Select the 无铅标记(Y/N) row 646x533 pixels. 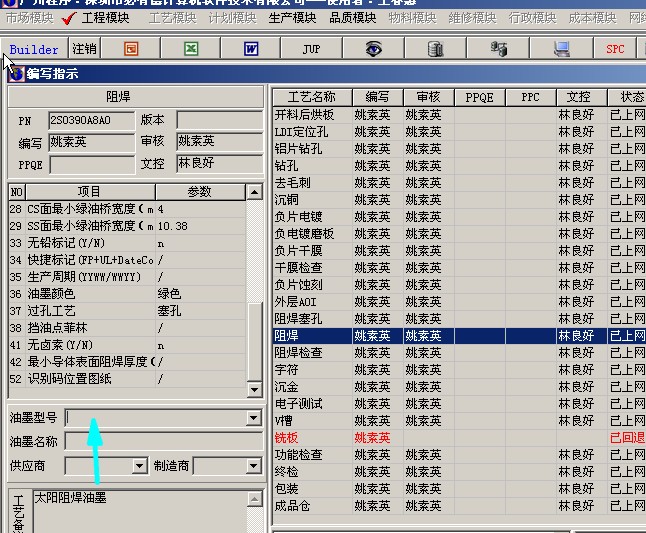tap(127, 243)
